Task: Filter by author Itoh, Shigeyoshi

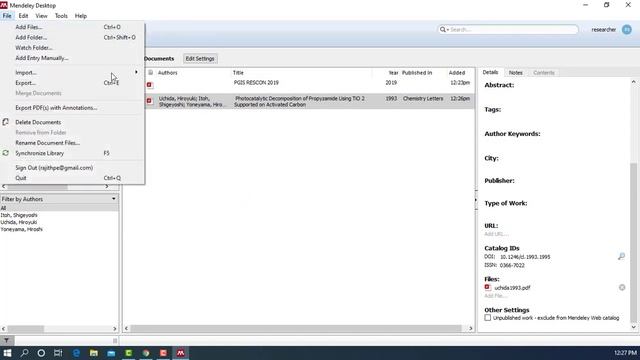Action: click(19, 215)
